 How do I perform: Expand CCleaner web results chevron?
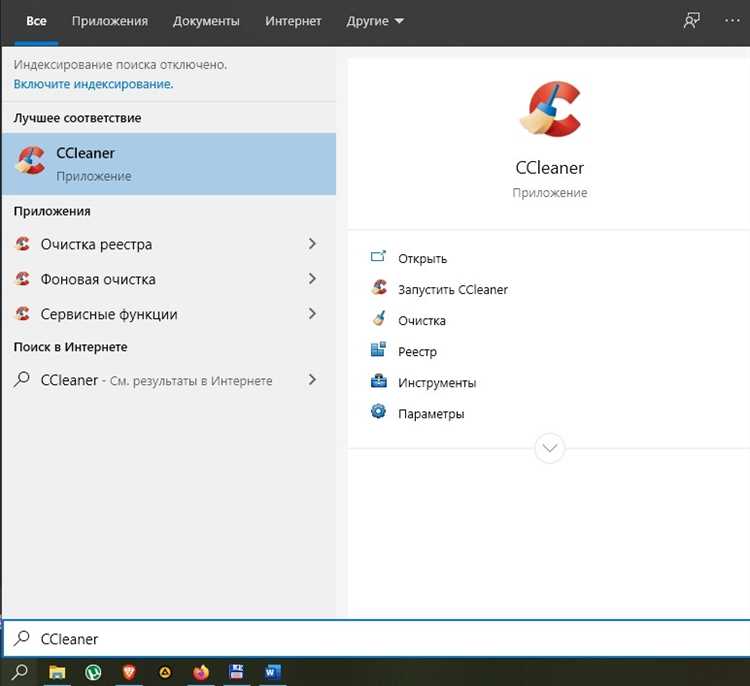click(312, 380)
